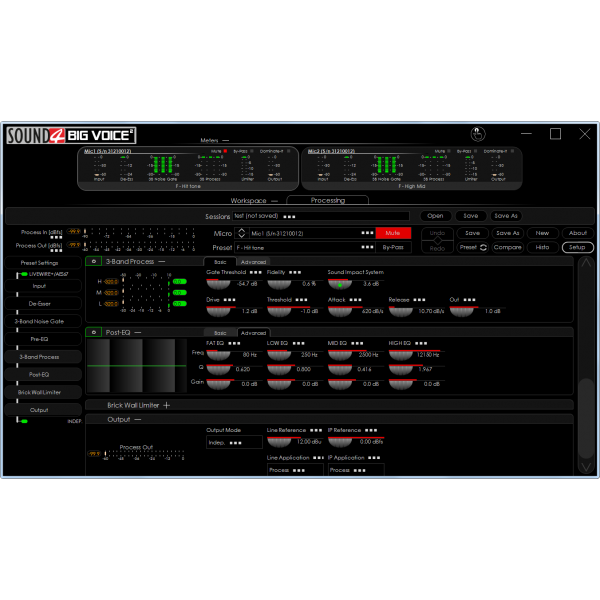The height and width of the screenshot is (600, 600).
Task: Open the Preset field three-dot menu
Action: pyautogui.click(x=367, y=247)
